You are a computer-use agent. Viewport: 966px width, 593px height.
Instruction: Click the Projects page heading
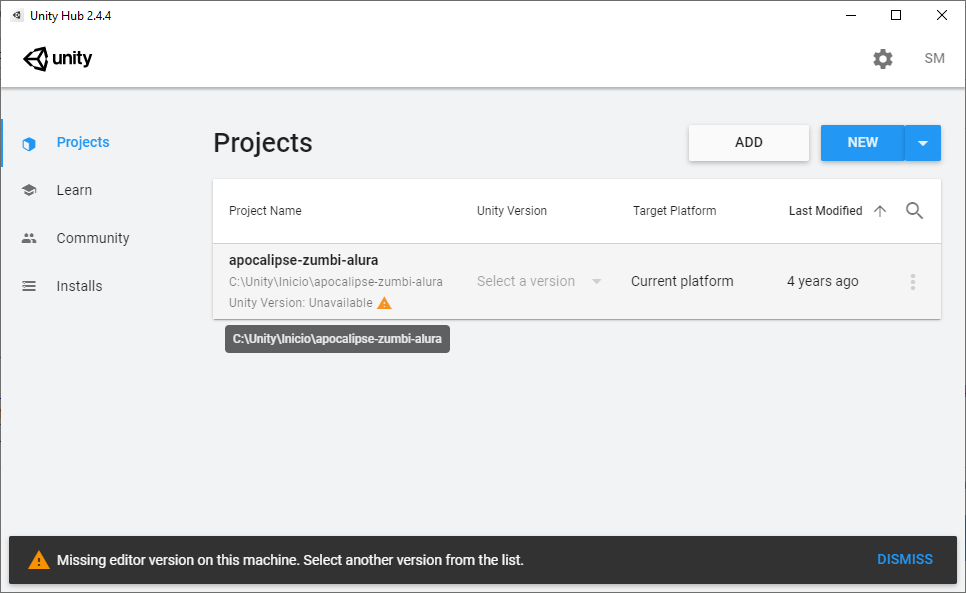pyautogui.click(x=263, y=143)
